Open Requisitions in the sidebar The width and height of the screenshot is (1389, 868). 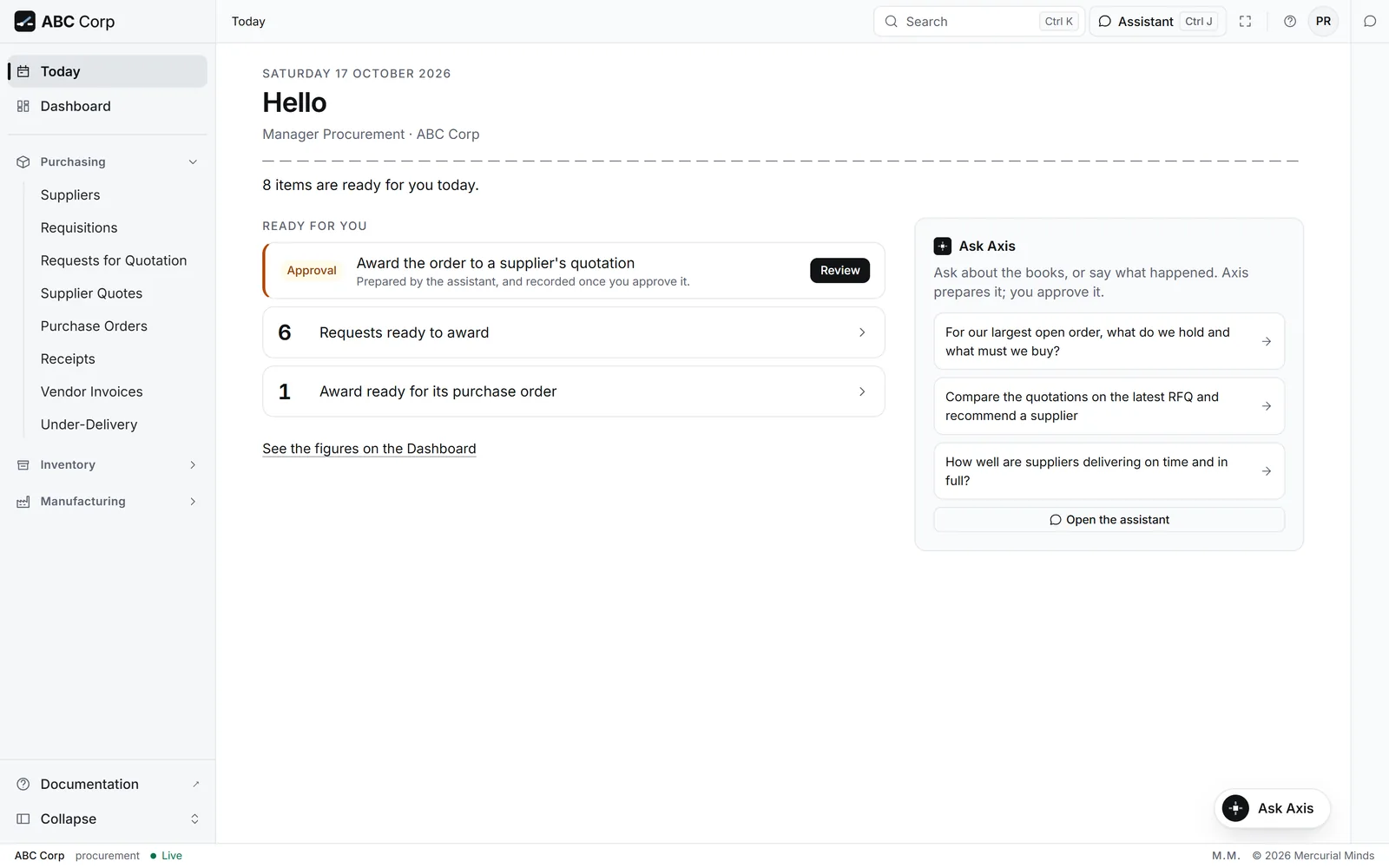(x=79, y=227)
